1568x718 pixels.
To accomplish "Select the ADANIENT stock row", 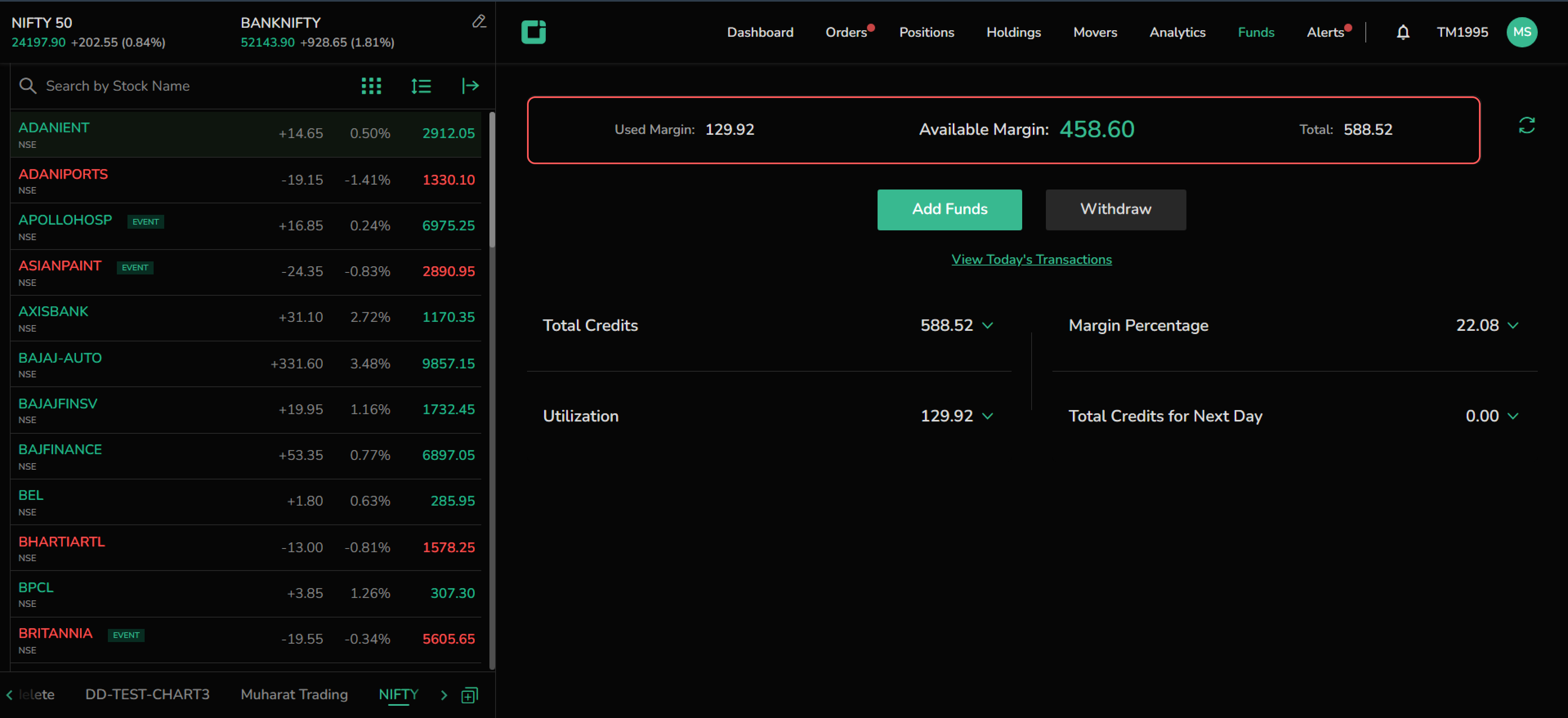I will click(246, 134).
